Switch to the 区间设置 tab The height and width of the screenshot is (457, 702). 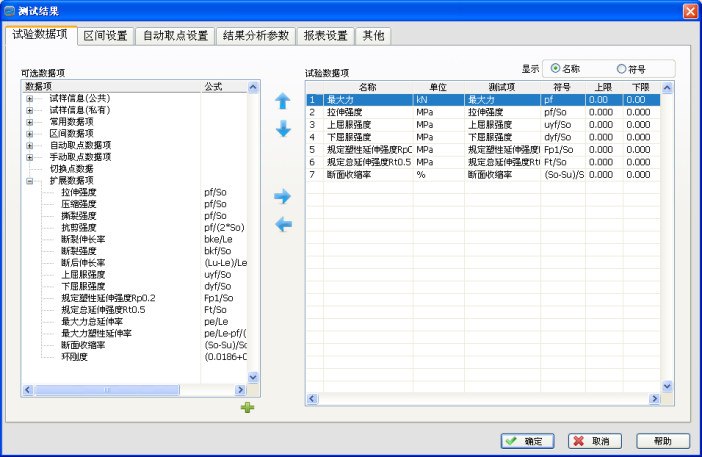[105, 36]
